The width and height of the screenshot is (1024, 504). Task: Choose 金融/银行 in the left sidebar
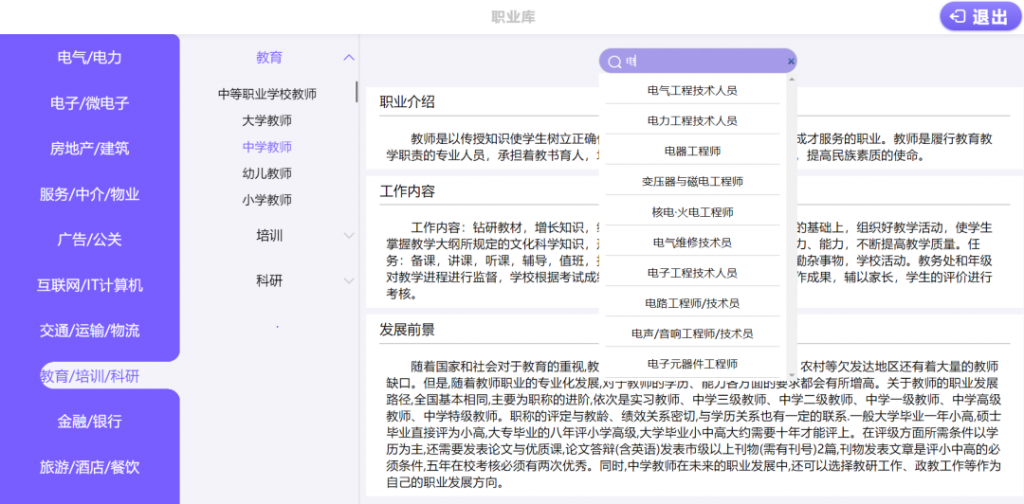pos(89,421)
